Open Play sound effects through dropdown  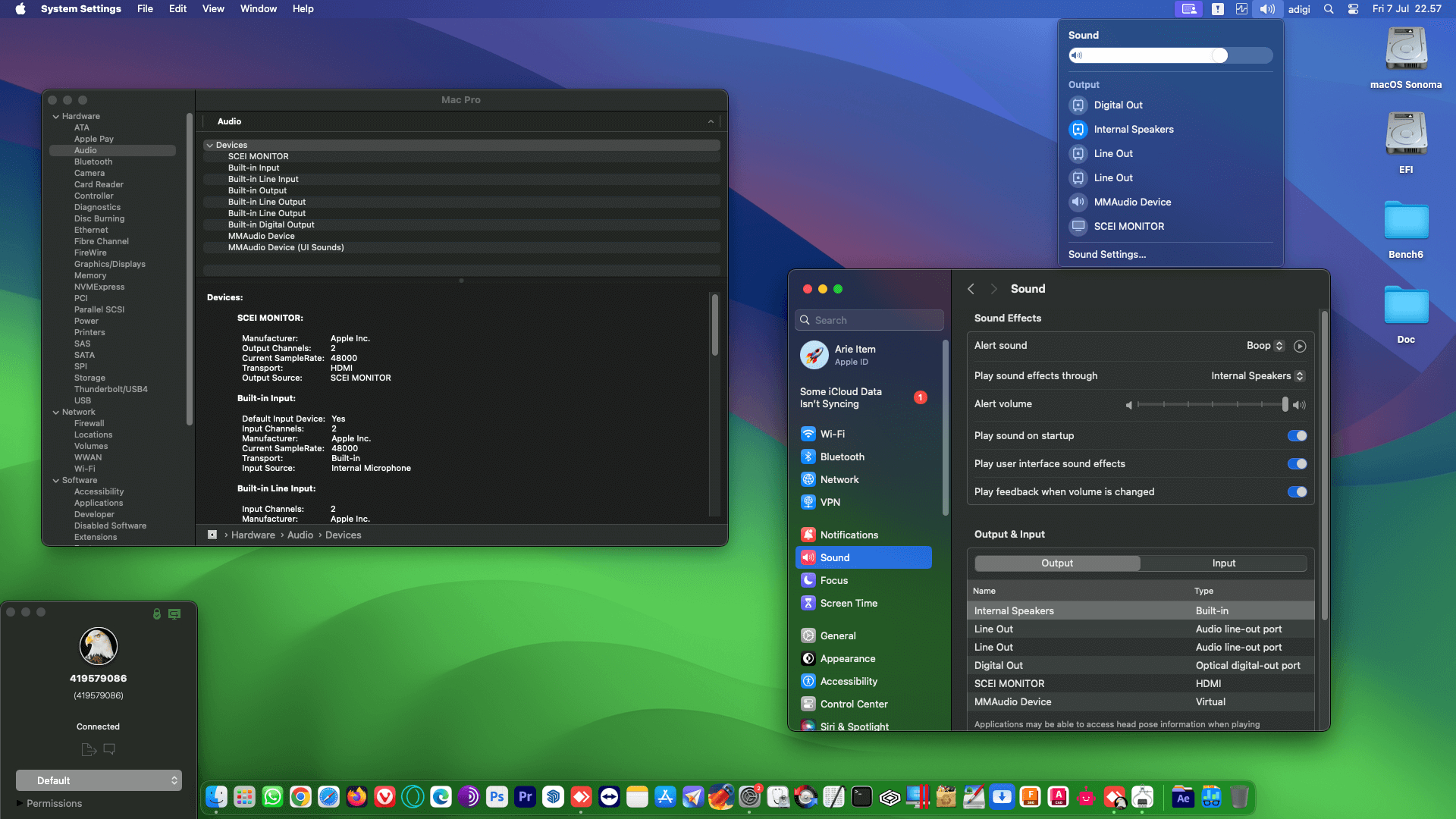tap(1258, 376)
